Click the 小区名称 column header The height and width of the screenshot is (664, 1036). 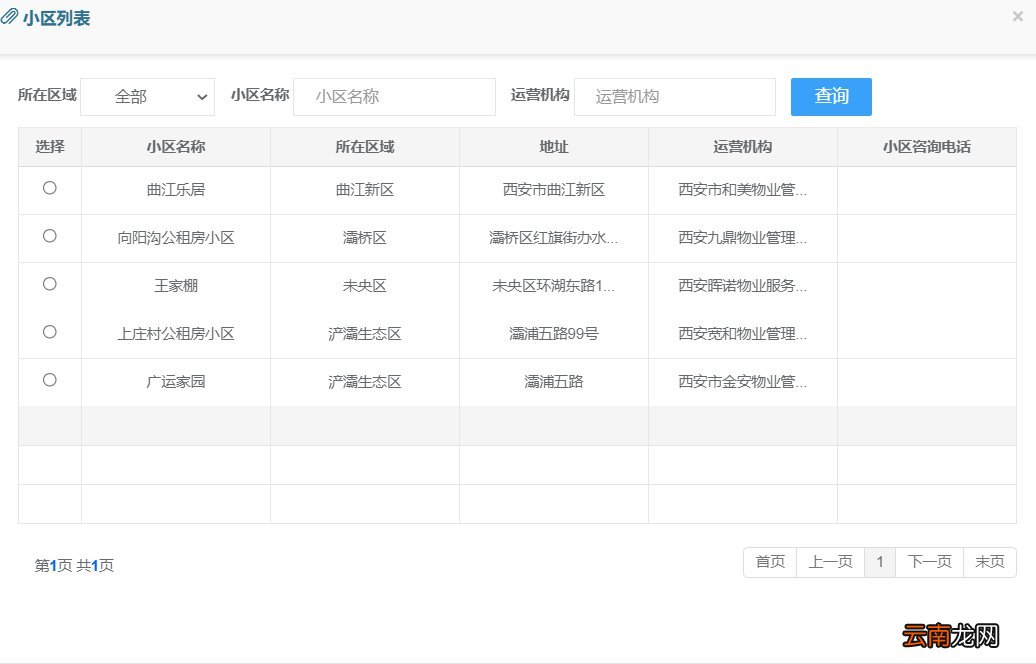tap(175, 146)
